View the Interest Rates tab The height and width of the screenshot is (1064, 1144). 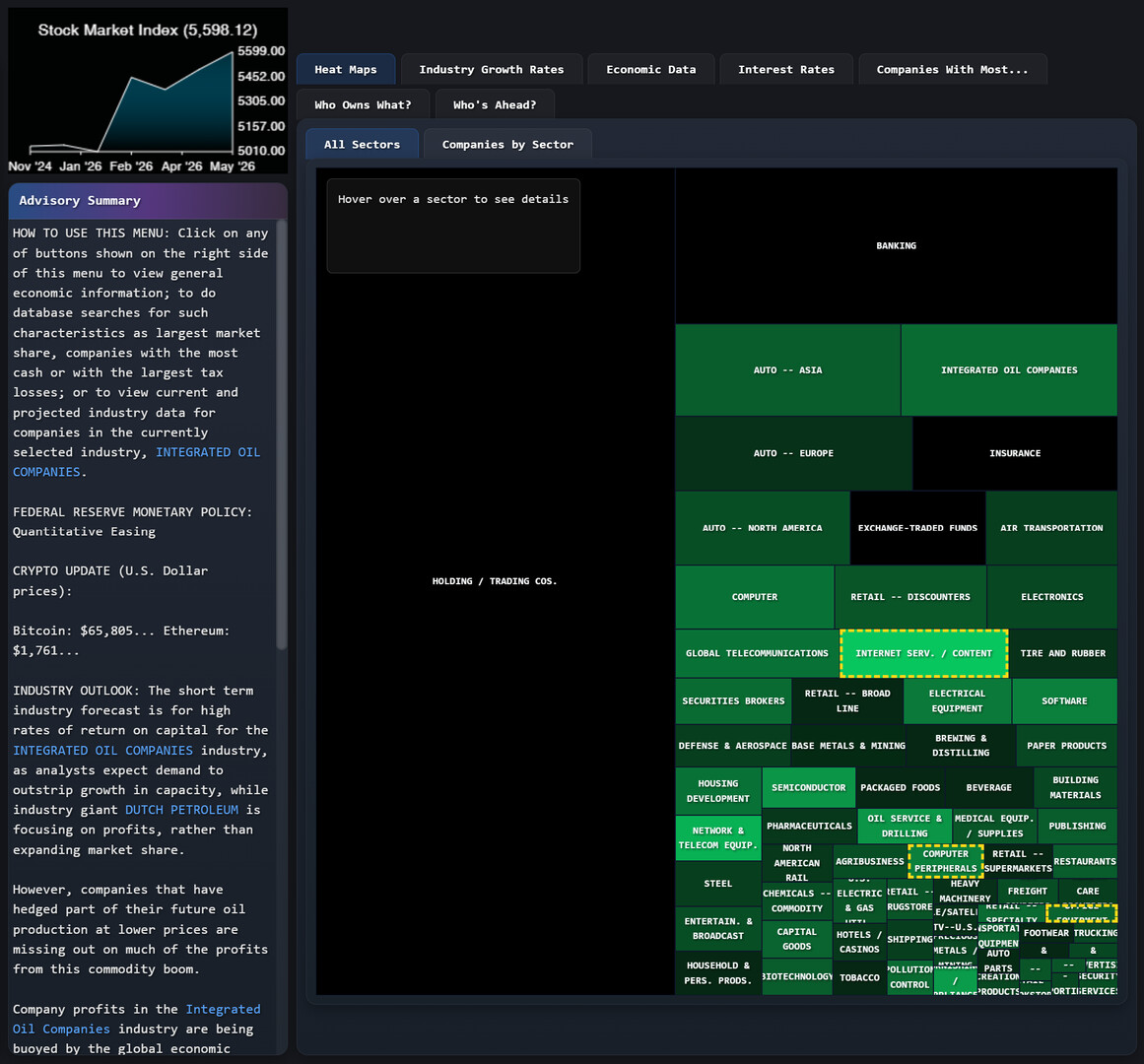785,69
